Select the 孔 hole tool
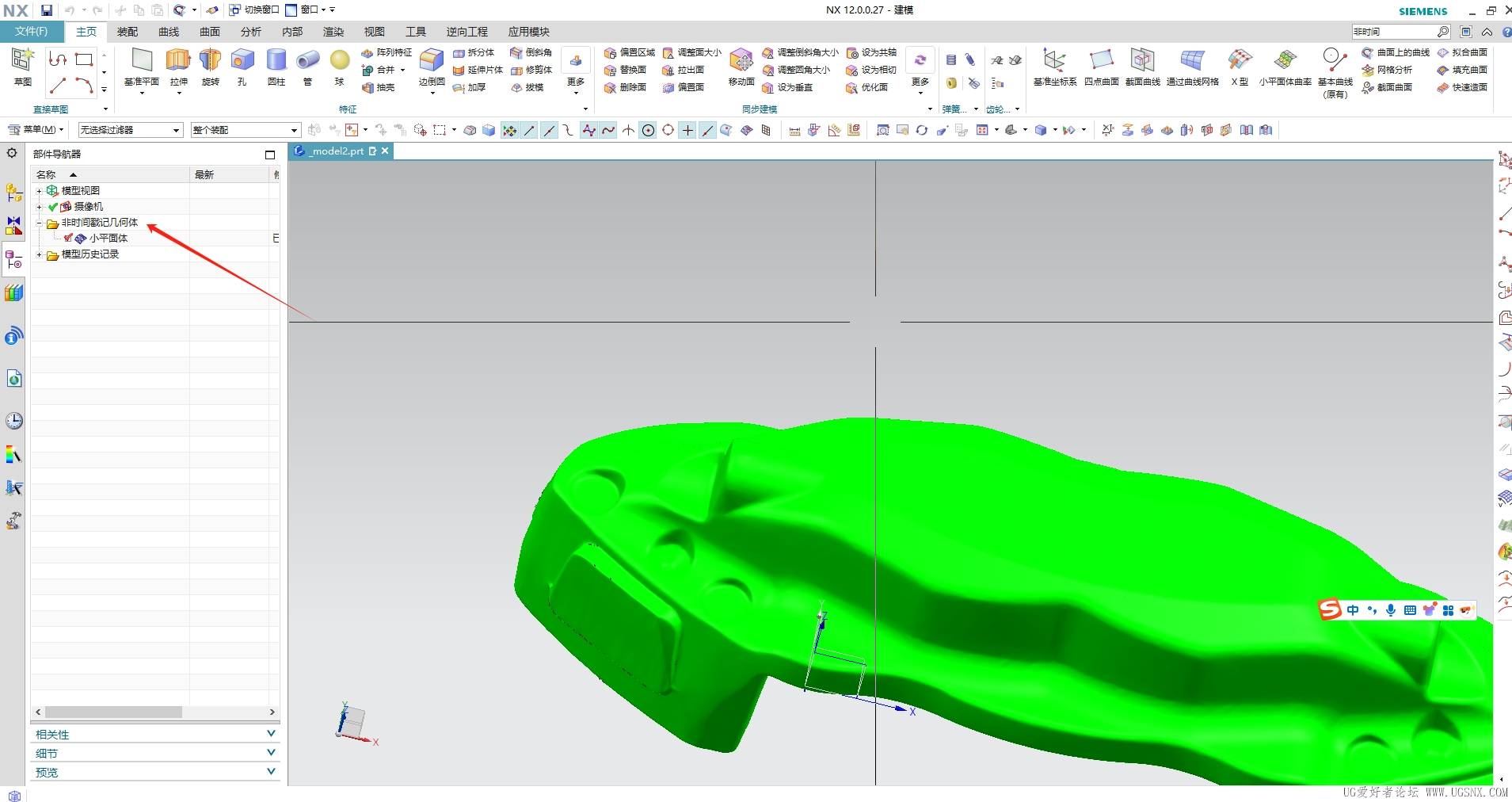Viewport: 1512px width, 802px height. (242, 68)
